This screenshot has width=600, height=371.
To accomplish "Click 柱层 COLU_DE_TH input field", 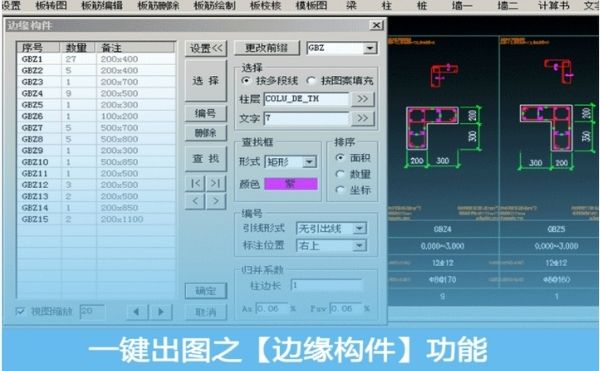I will [x=307, y=99].
